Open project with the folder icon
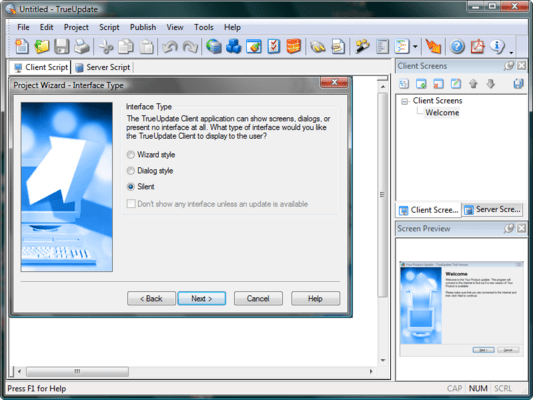 42,47
